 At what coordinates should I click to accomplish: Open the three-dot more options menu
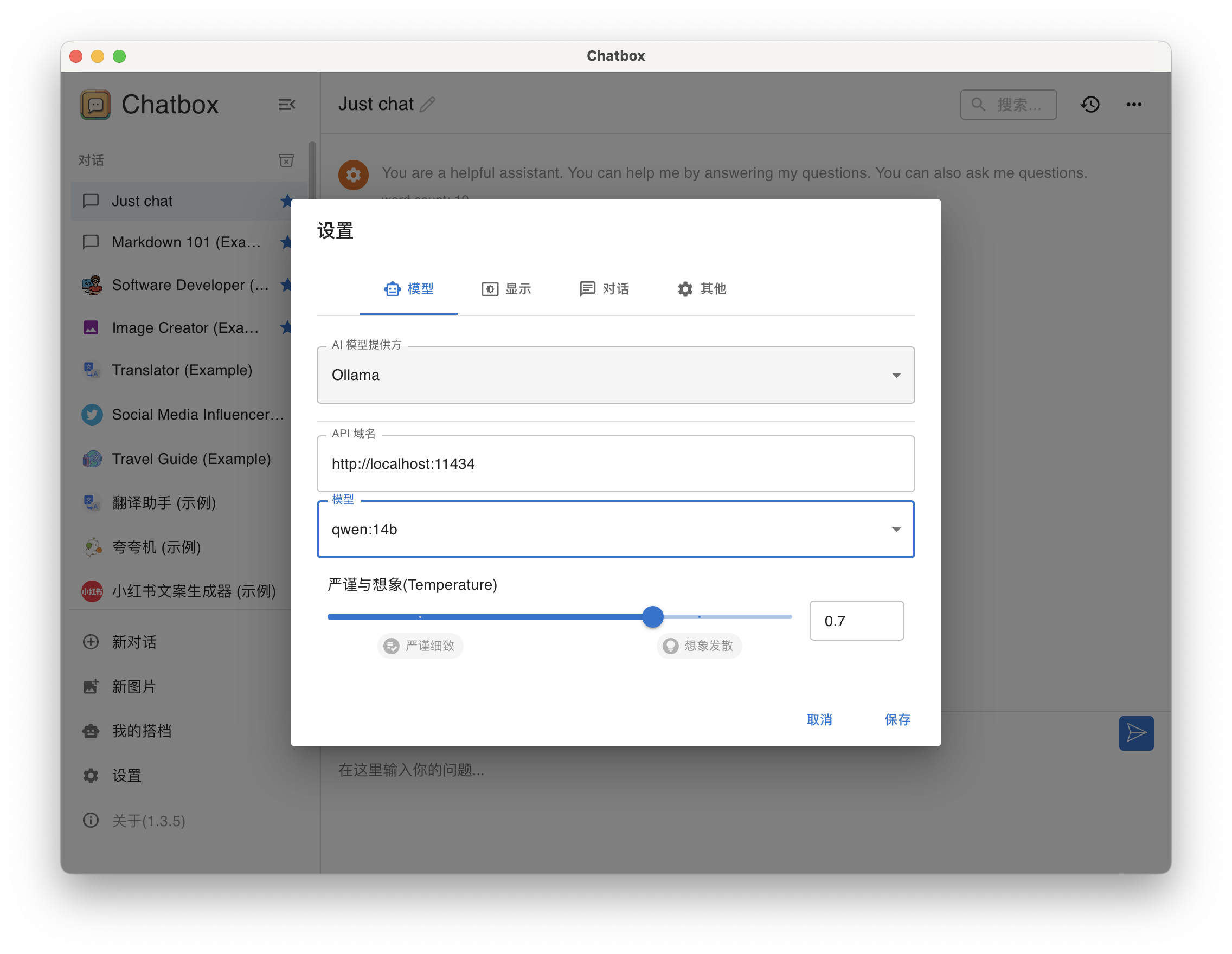tap(1134, 104)
